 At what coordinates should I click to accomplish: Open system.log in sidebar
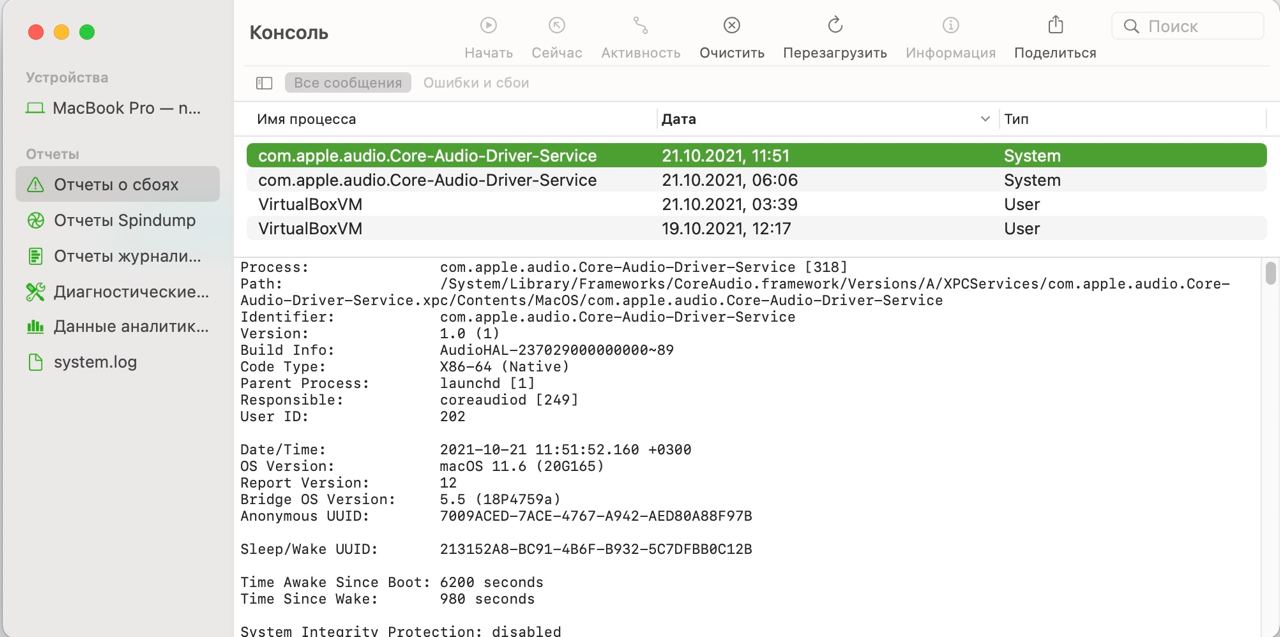[x=118, y=362]
